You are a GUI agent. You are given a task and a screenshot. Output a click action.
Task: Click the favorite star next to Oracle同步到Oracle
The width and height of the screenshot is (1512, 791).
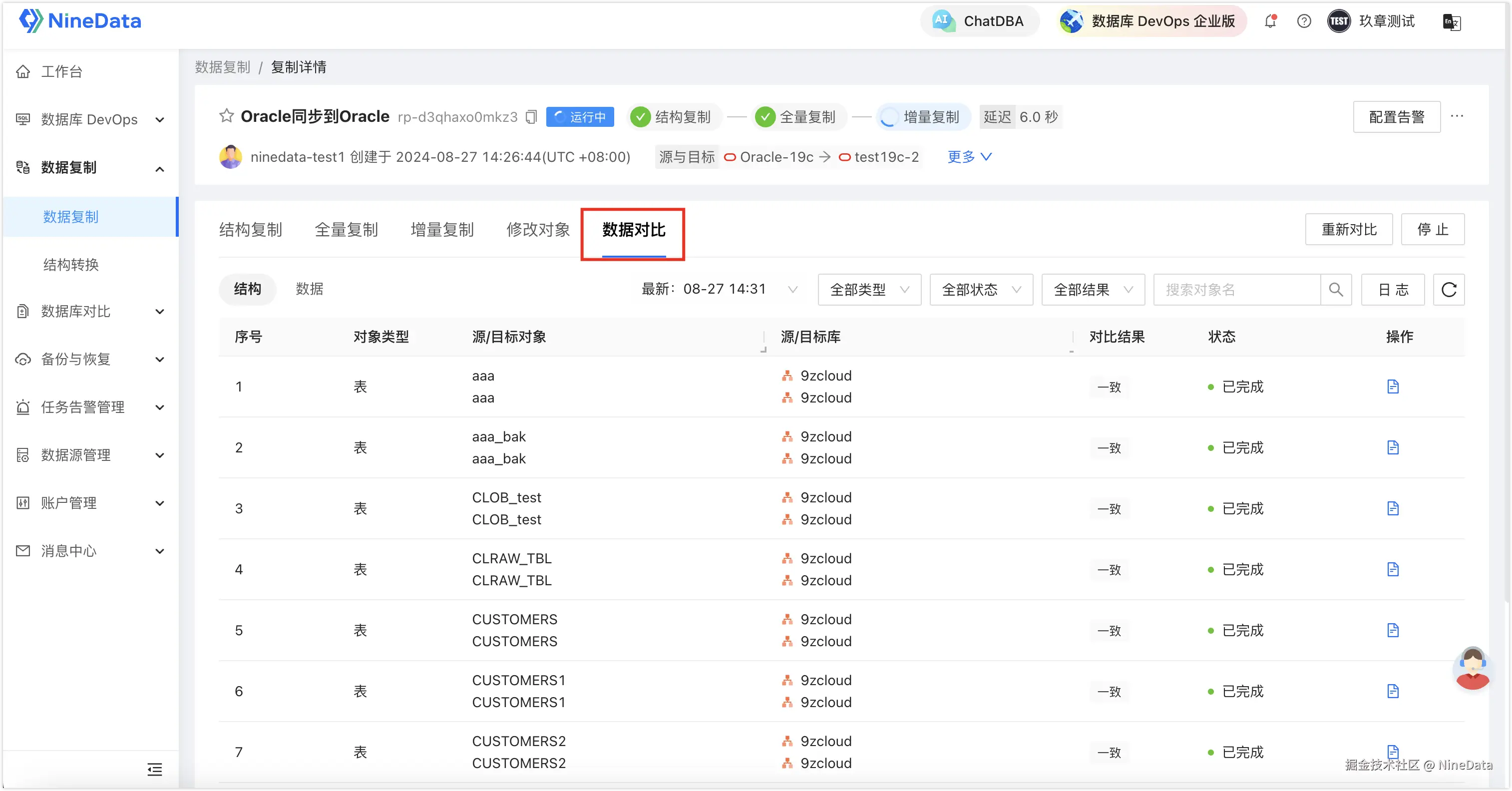tap(226, 116)
